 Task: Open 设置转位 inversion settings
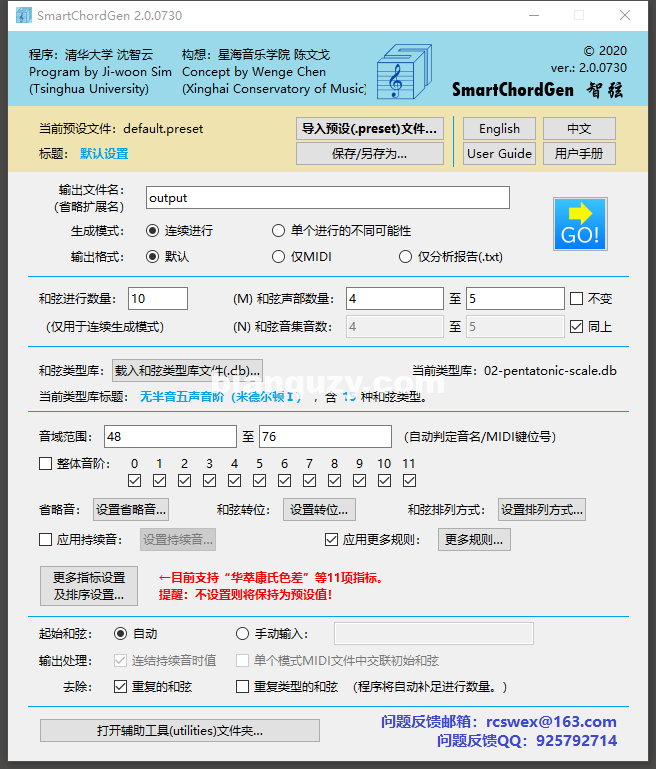click(319, 510)
